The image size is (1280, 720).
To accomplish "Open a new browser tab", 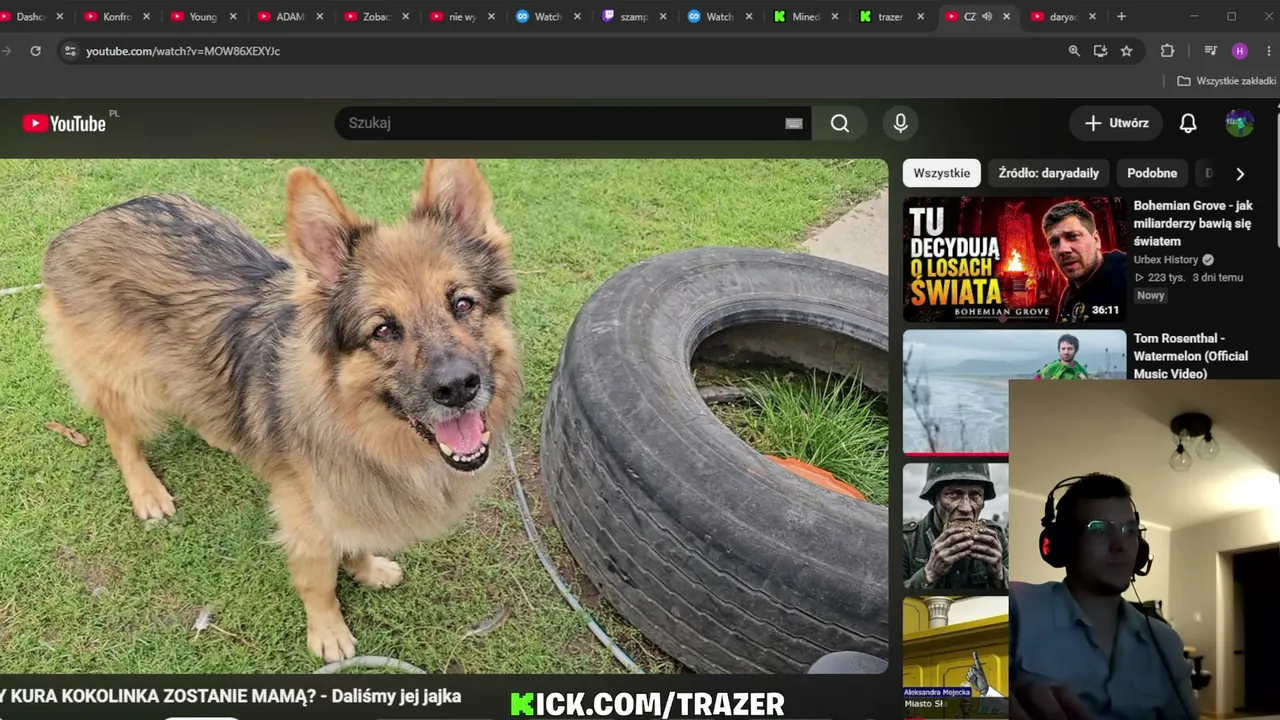I will (1121, 16).
